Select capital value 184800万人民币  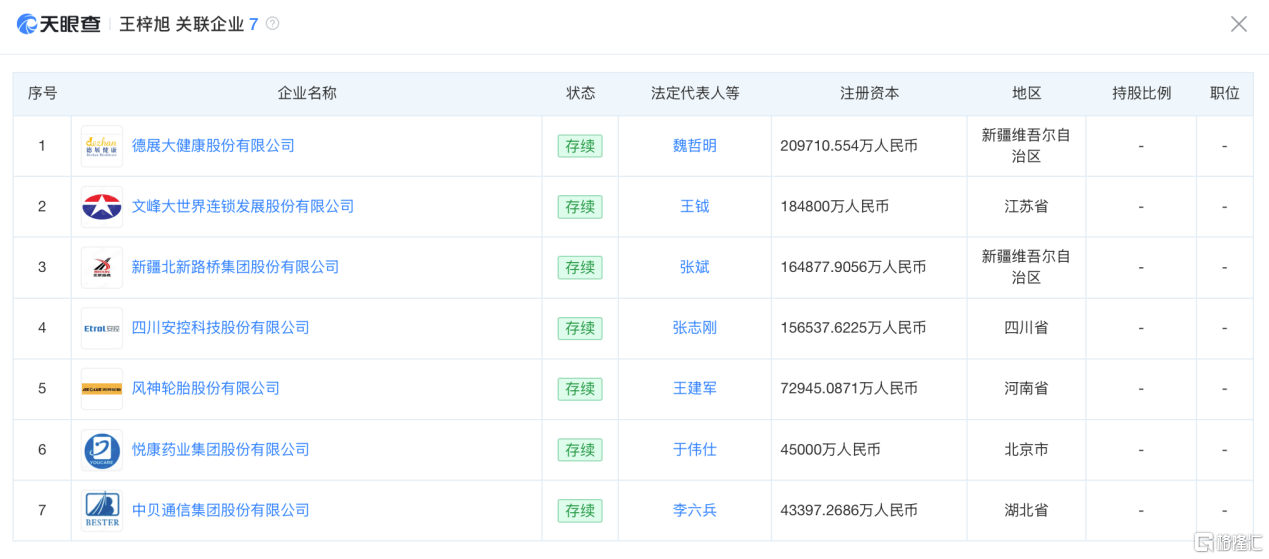pos(834,207)
